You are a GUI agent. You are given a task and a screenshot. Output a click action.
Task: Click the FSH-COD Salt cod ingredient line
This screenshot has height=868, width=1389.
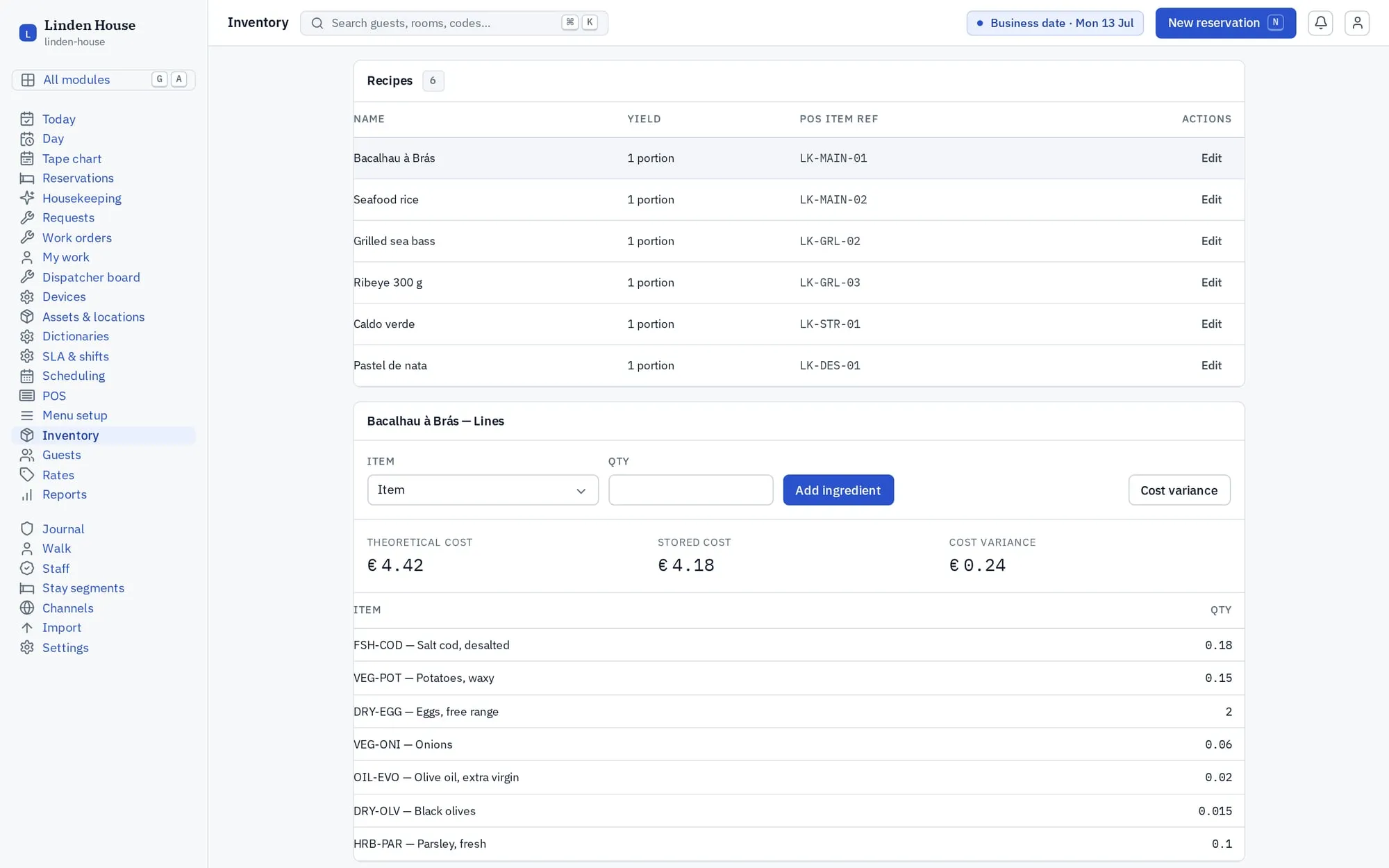click(x=799, y=645)
